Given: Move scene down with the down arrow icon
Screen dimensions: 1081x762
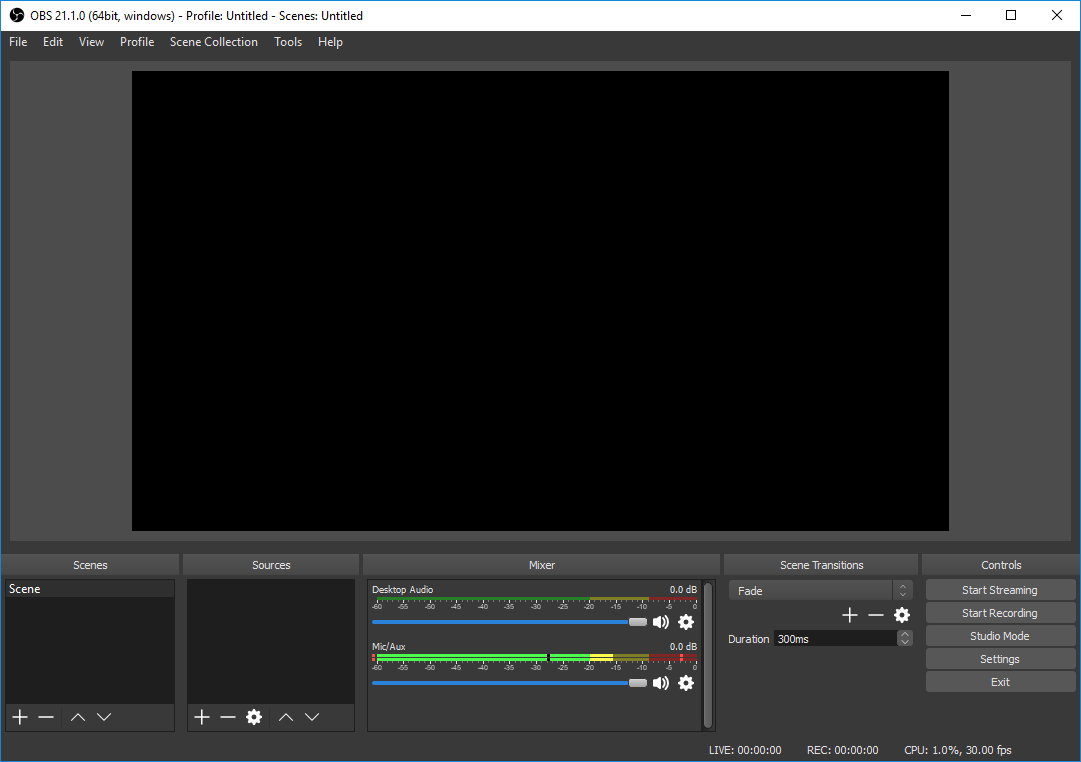Looking at the screenshot, I should point(104,717).
